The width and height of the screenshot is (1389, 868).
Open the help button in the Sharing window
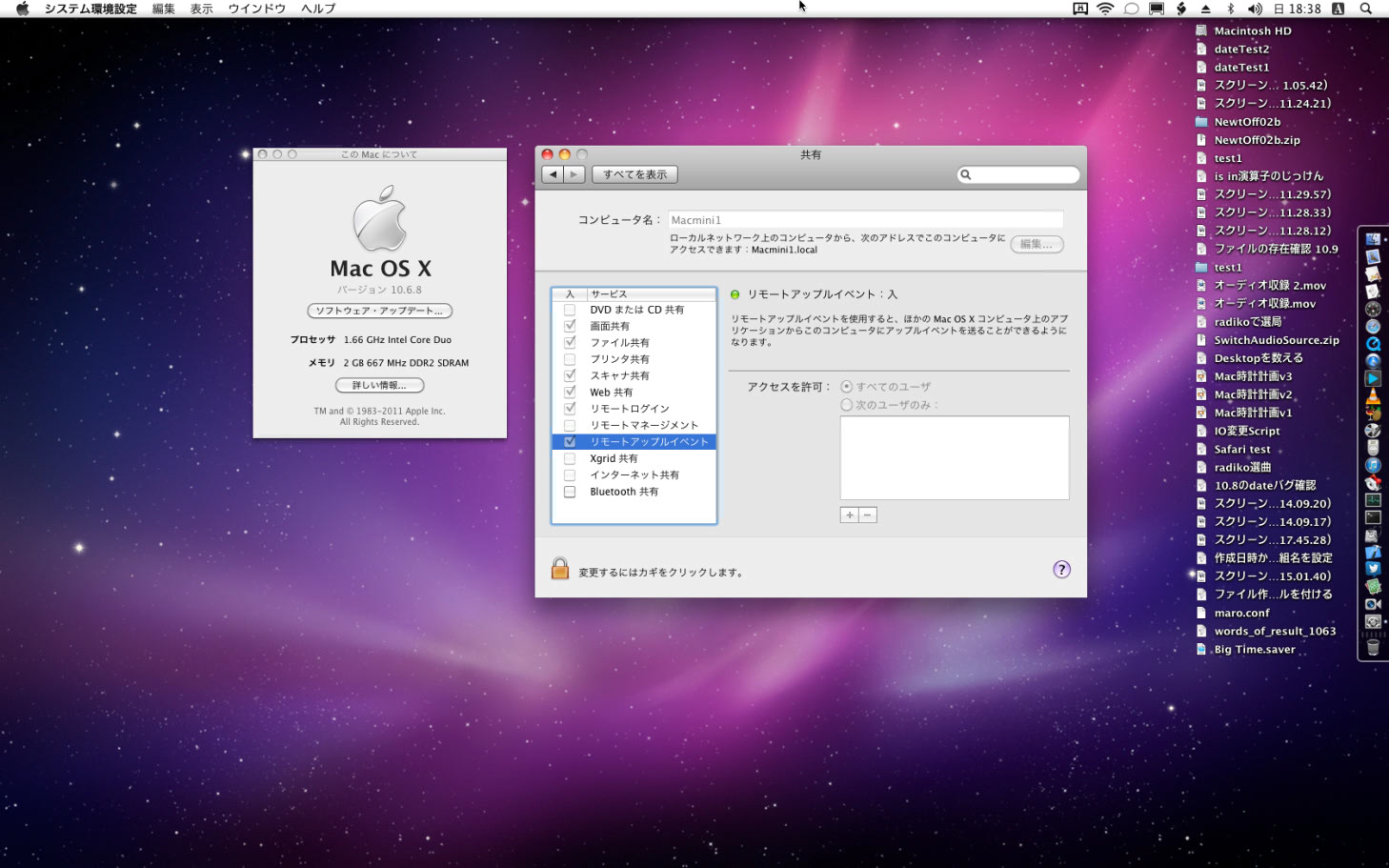tap(1061, 570)
